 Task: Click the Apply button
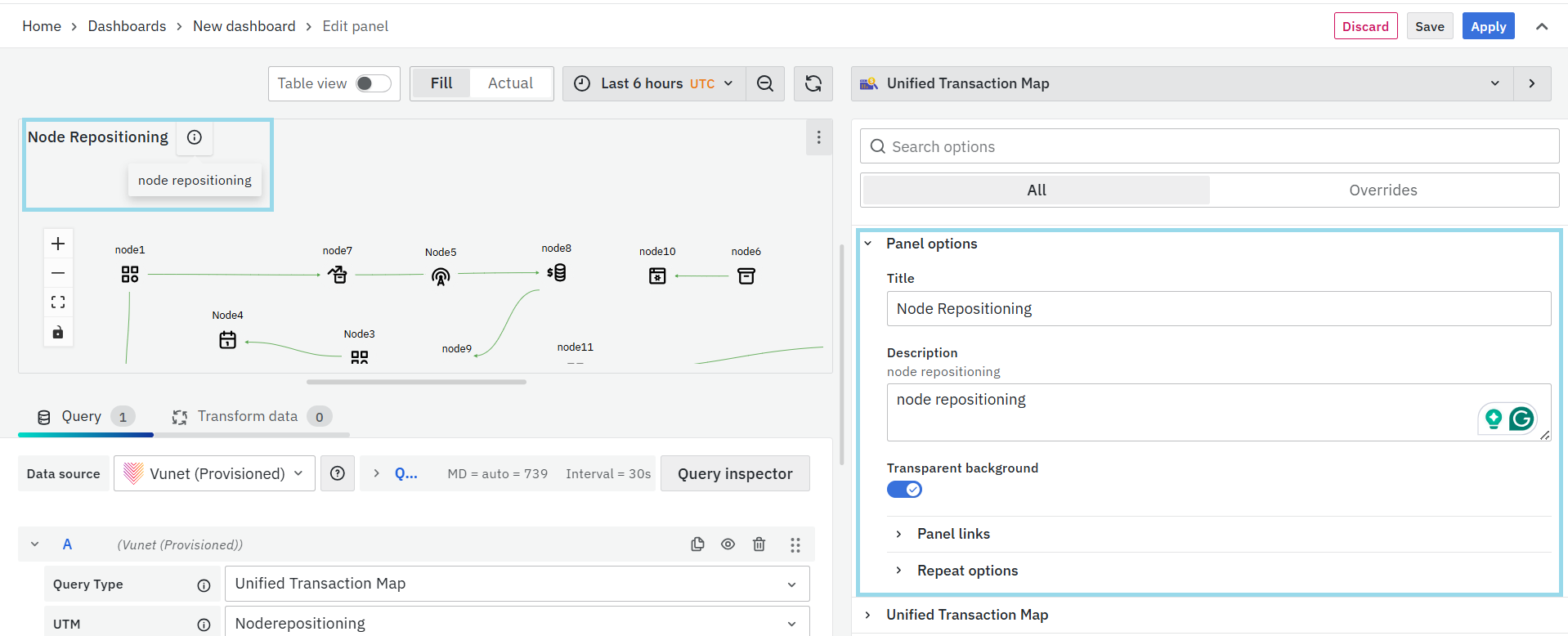coord(1488,26)
